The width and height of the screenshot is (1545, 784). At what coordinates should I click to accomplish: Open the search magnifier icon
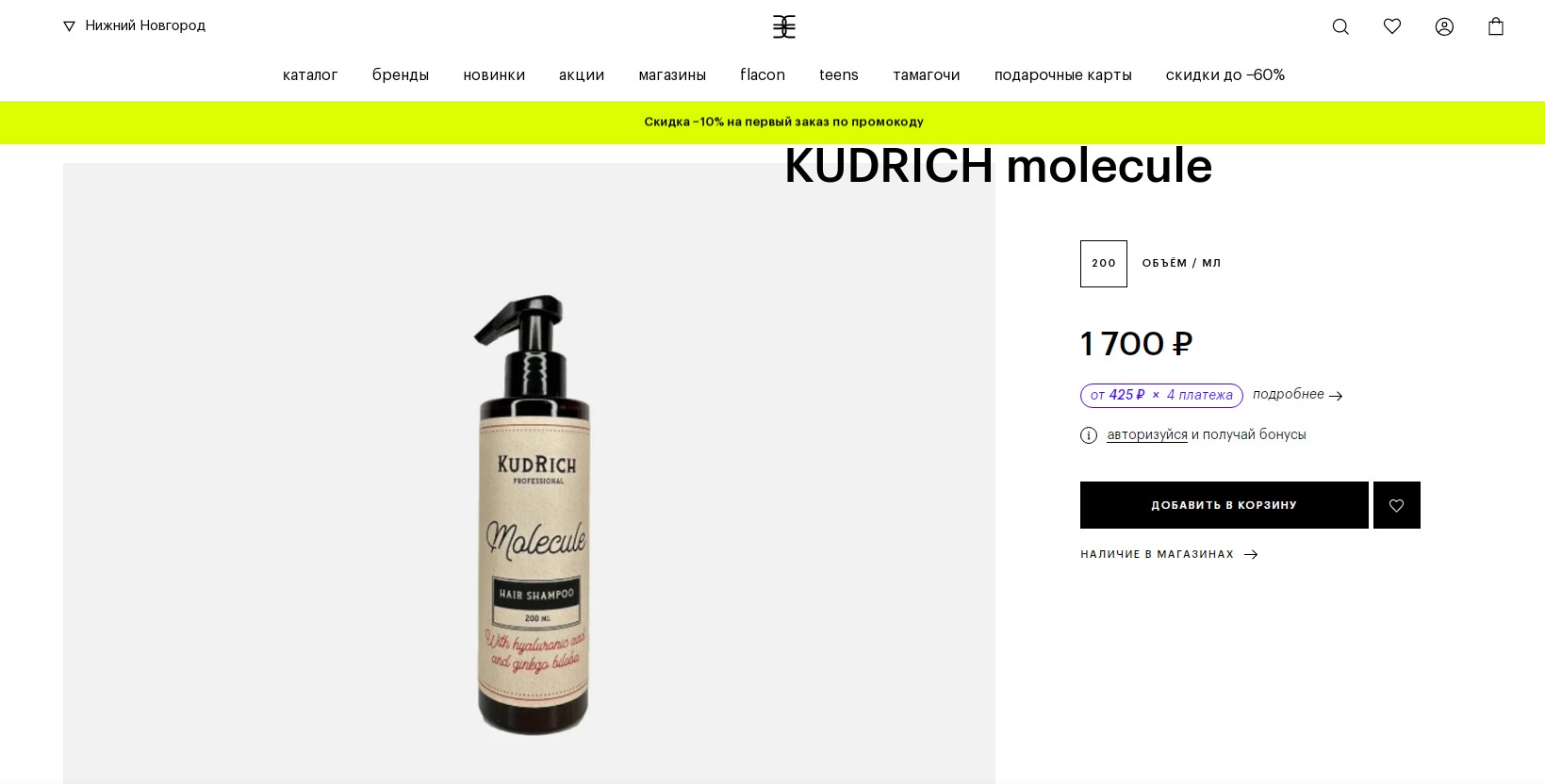[1340, 26]
